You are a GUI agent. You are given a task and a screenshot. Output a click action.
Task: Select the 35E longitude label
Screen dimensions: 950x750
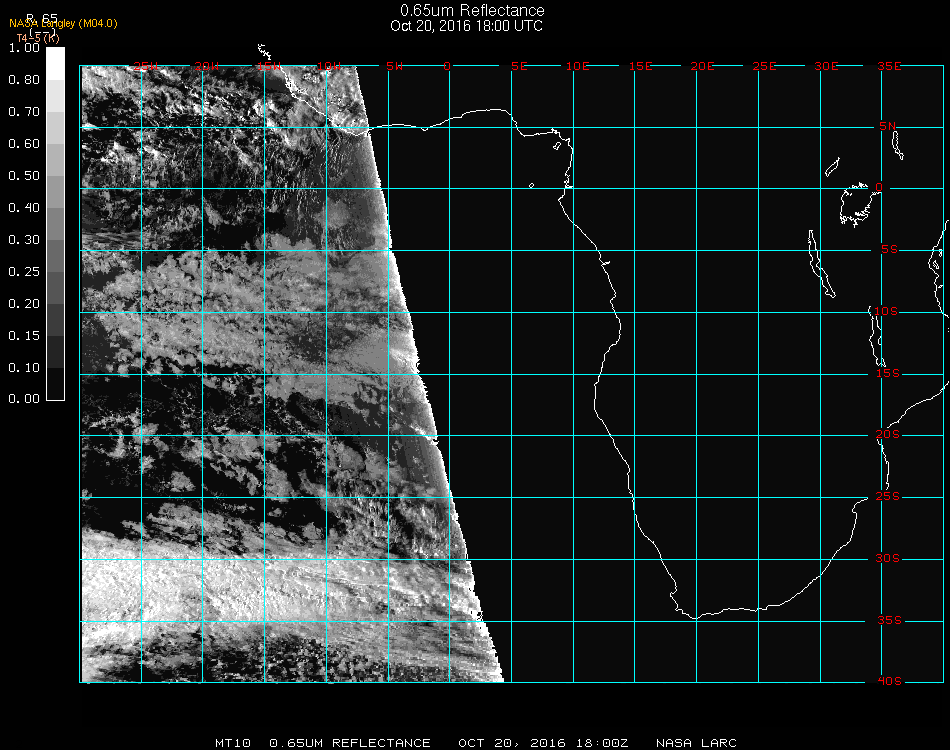click(889, 66)
